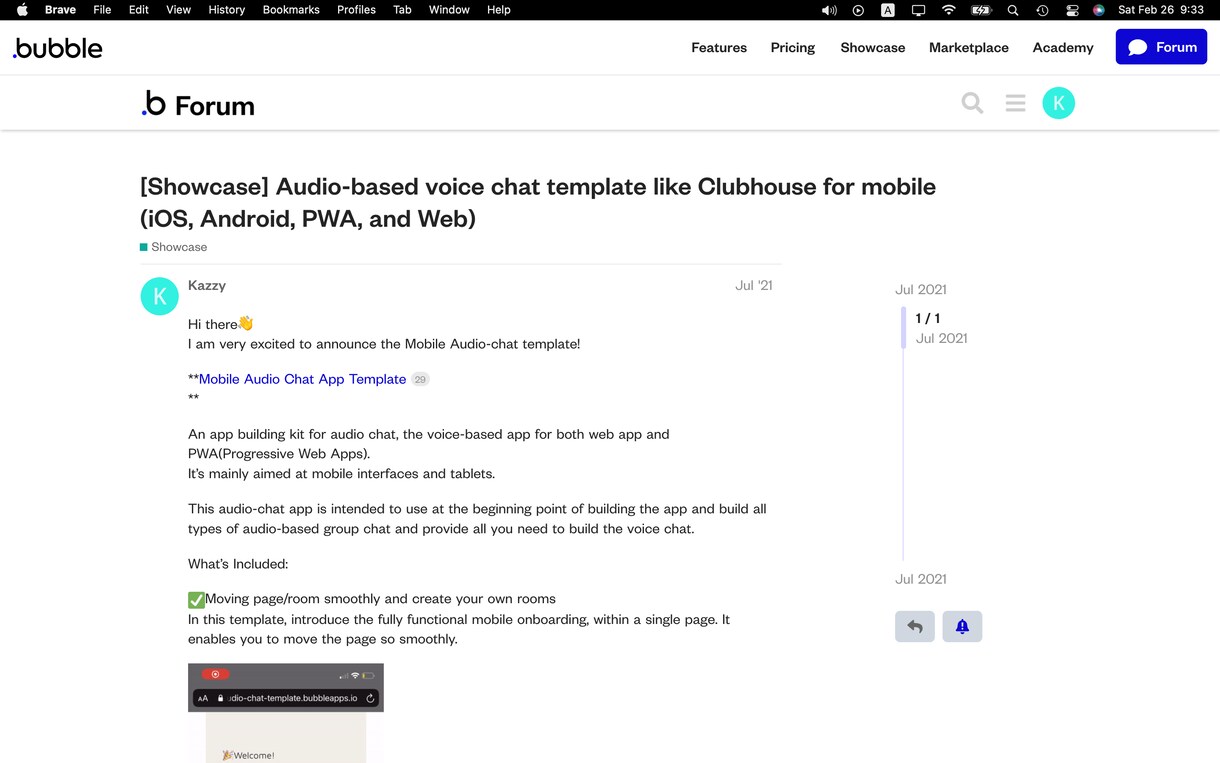Image resolution: width=1220 pixels, height=763 pixels.
Task: Open the Academy page
Action: [1063, 47]
